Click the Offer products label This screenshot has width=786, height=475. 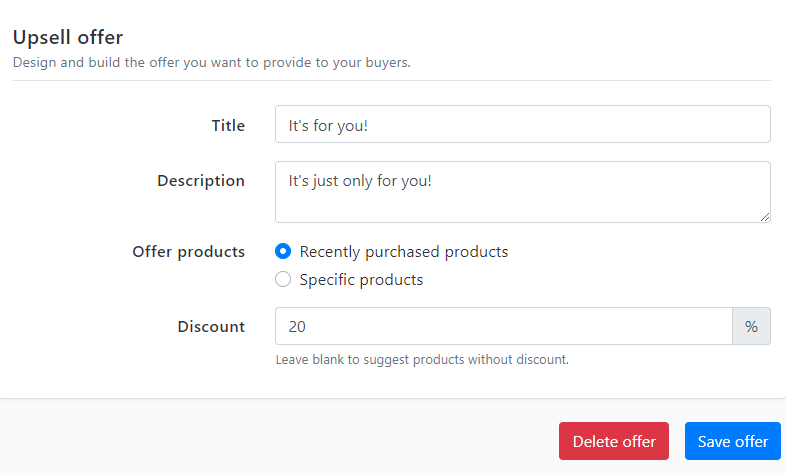tap(188, 252)
